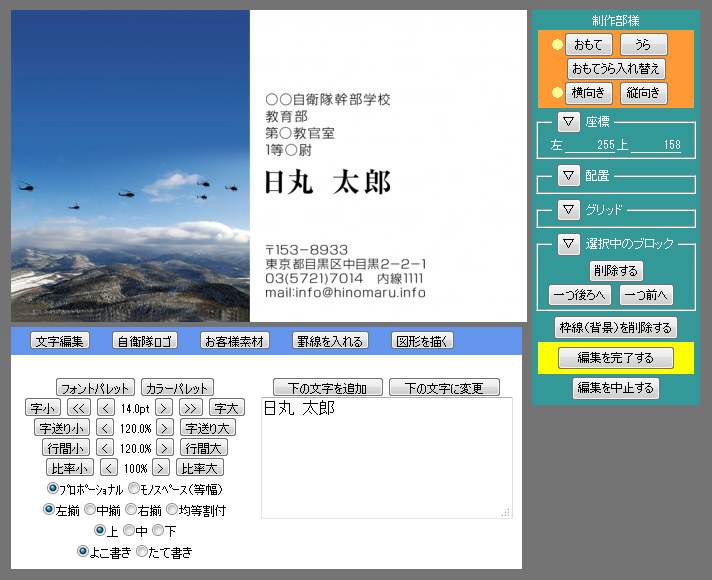The image size is (712, 580).
Task: Select the プロポーショナル radio button
Action: 53,488
